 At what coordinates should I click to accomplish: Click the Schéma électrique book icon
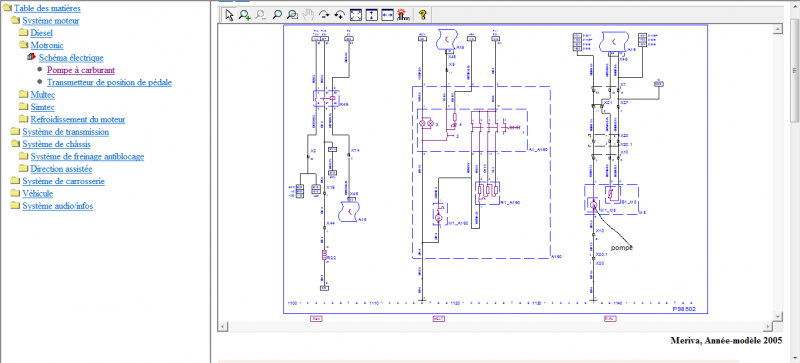click(x=31, y=57)
